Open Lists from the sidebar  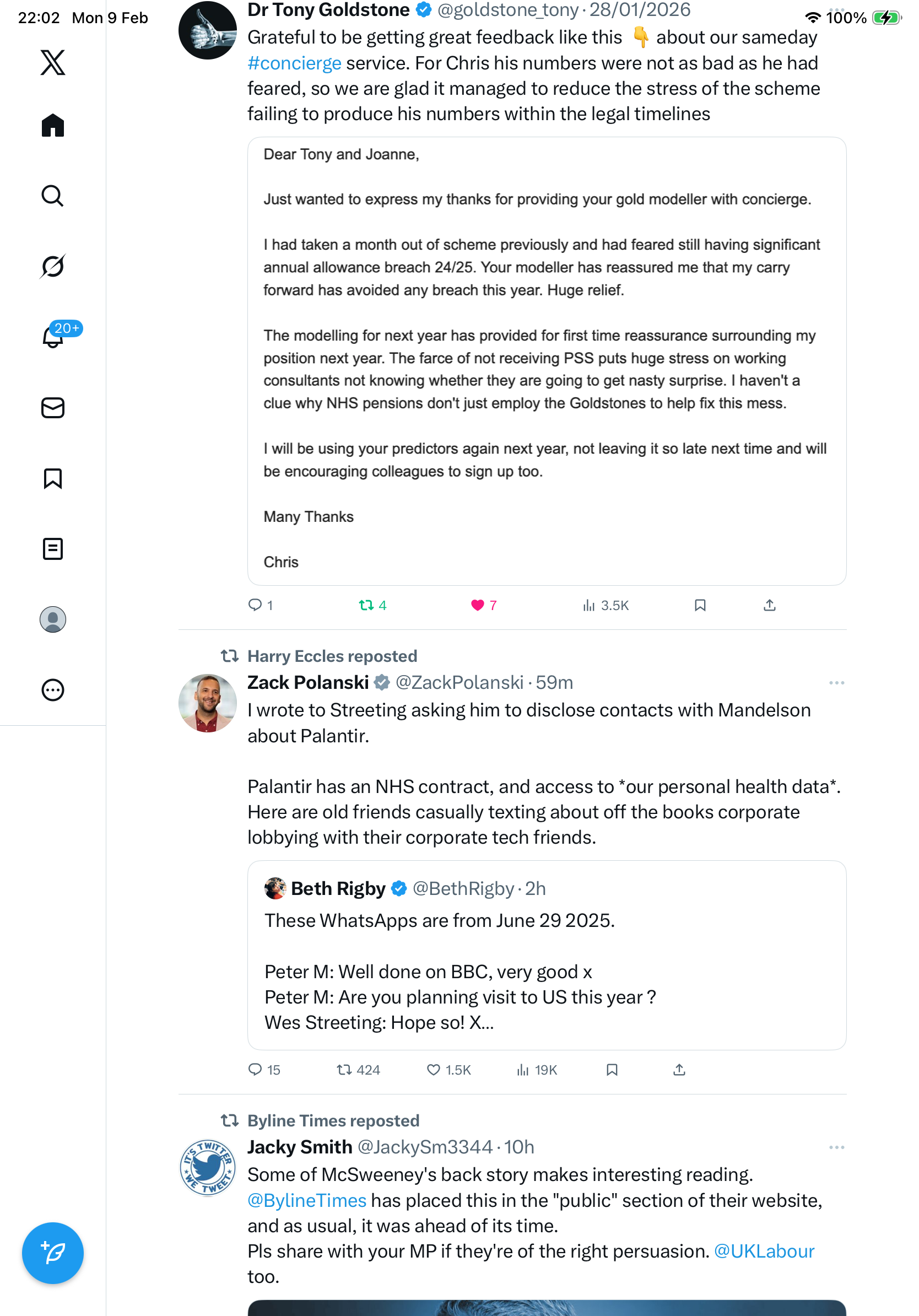click(x=53, y=549)
